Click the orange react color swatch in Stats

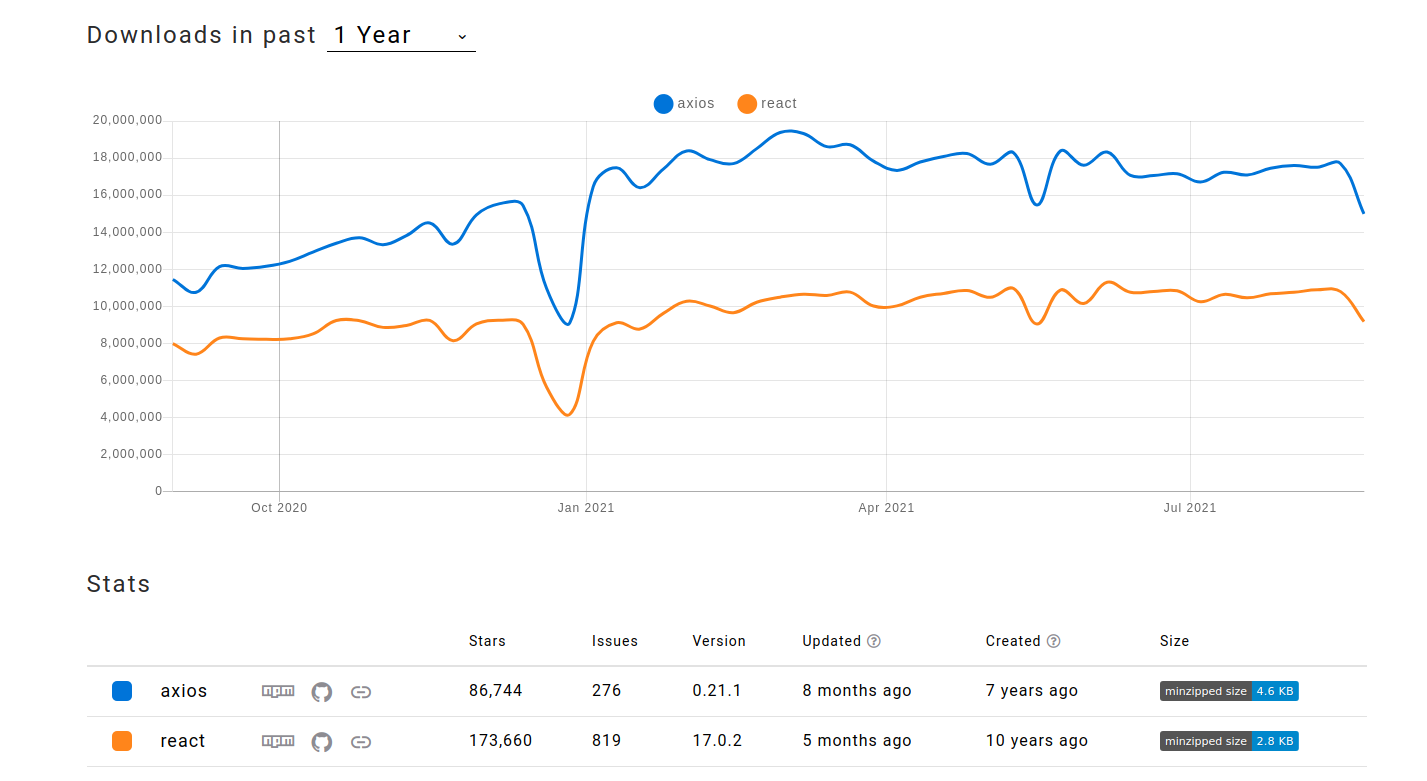tap(122, 741)
